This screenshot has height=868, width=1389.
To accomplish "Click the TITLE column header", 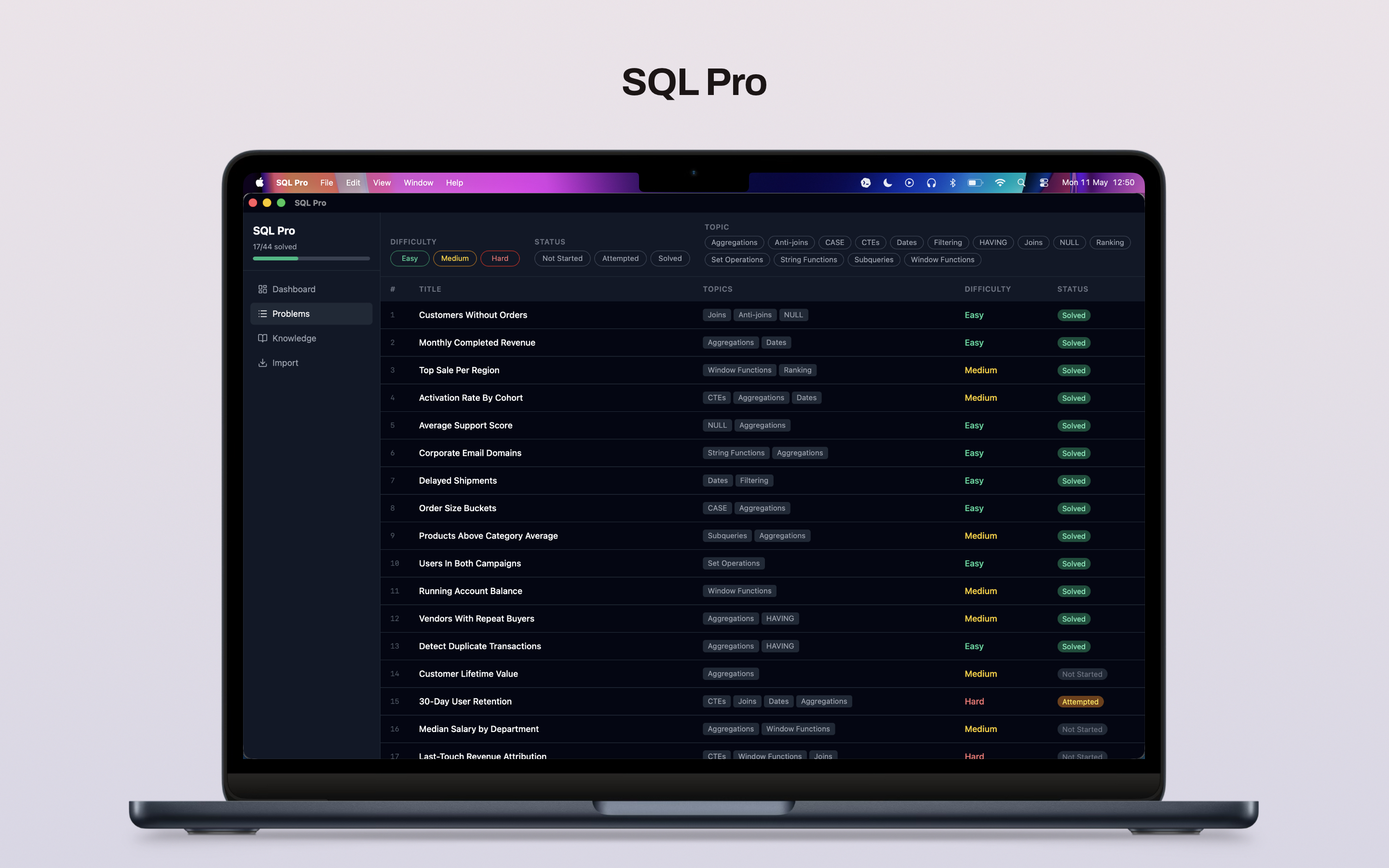I will pyautogui.click(x=430, y=289).
